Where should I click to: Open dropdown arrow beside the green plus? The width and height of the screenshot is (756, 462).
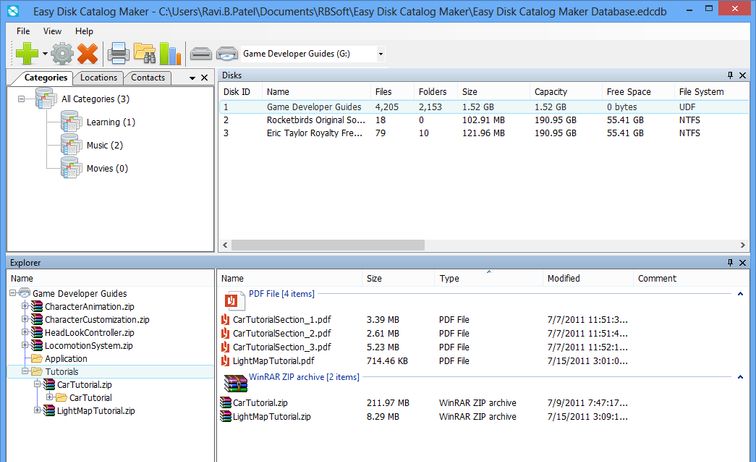pos(45,54)
